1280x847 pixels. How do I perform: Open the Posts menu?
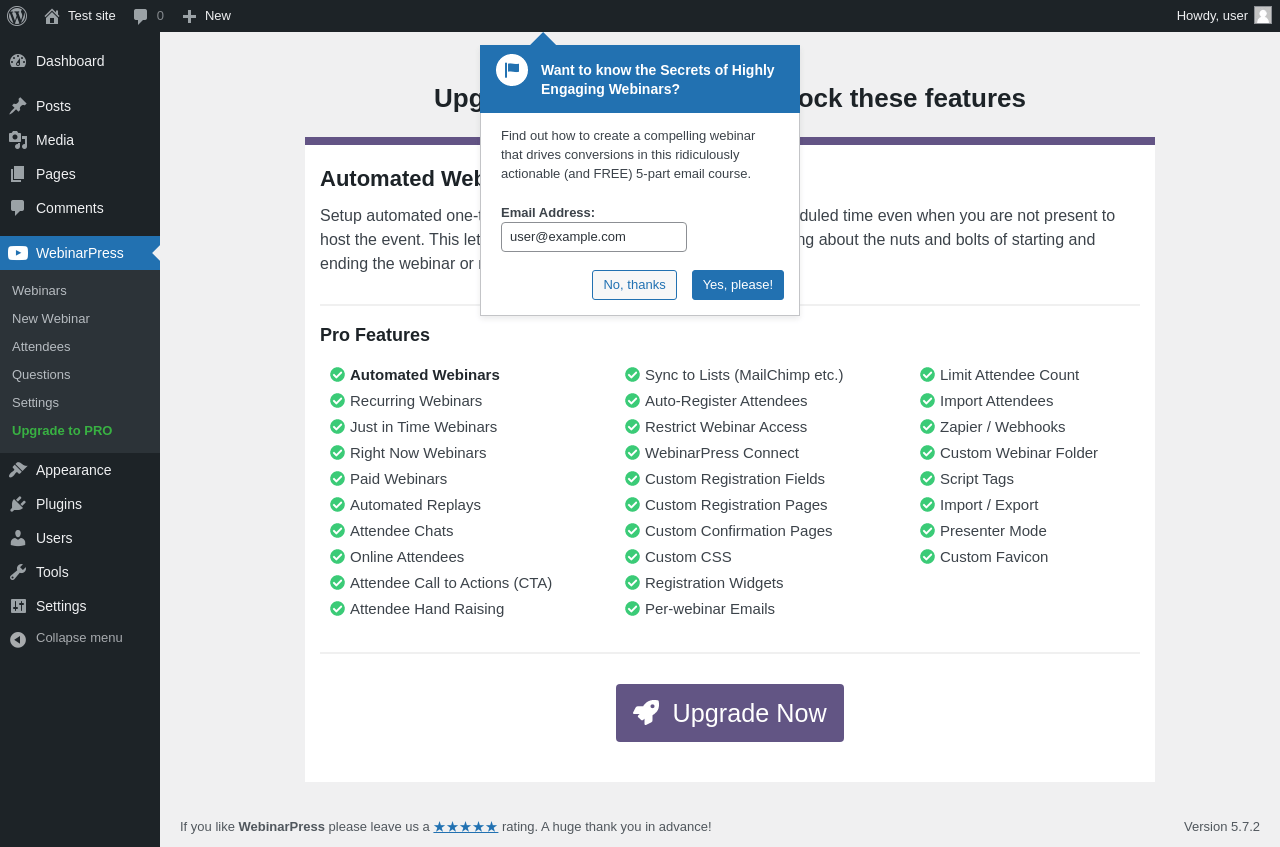coord(80,106)
